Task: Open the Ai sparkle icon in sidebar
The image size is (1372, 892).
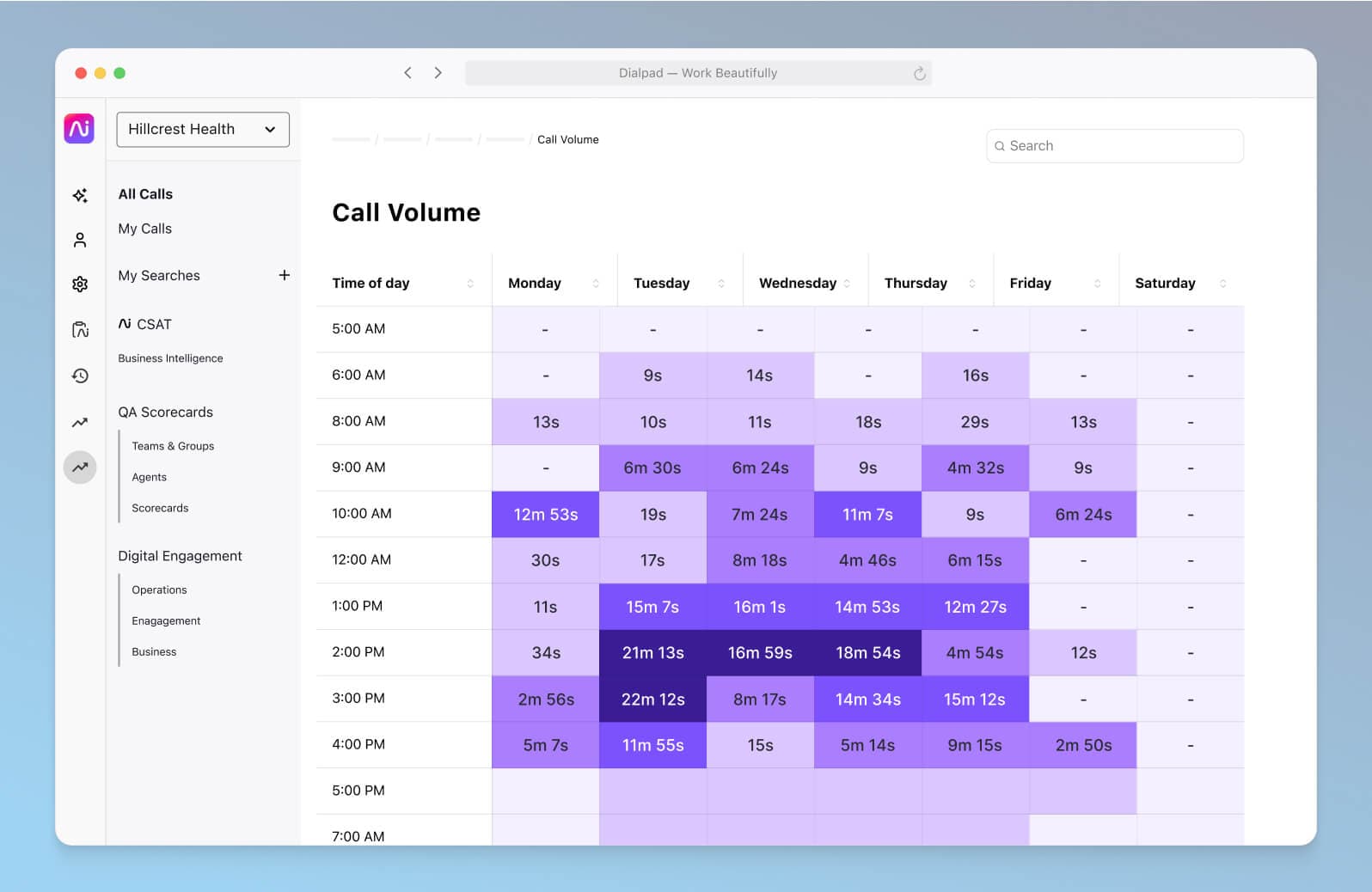Action: (x=80, y=196)
